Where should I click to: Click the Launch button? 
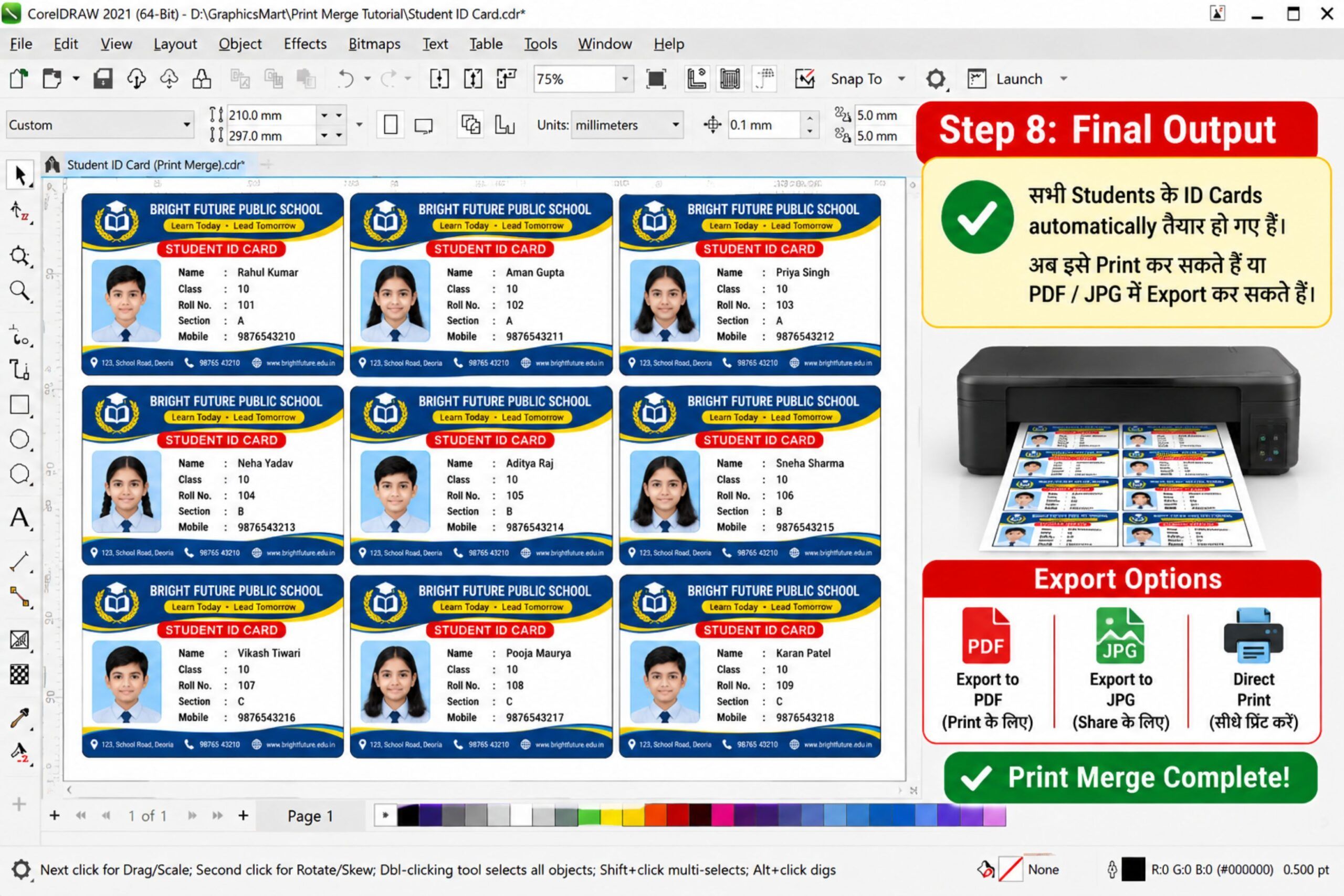click(1006, 79)
